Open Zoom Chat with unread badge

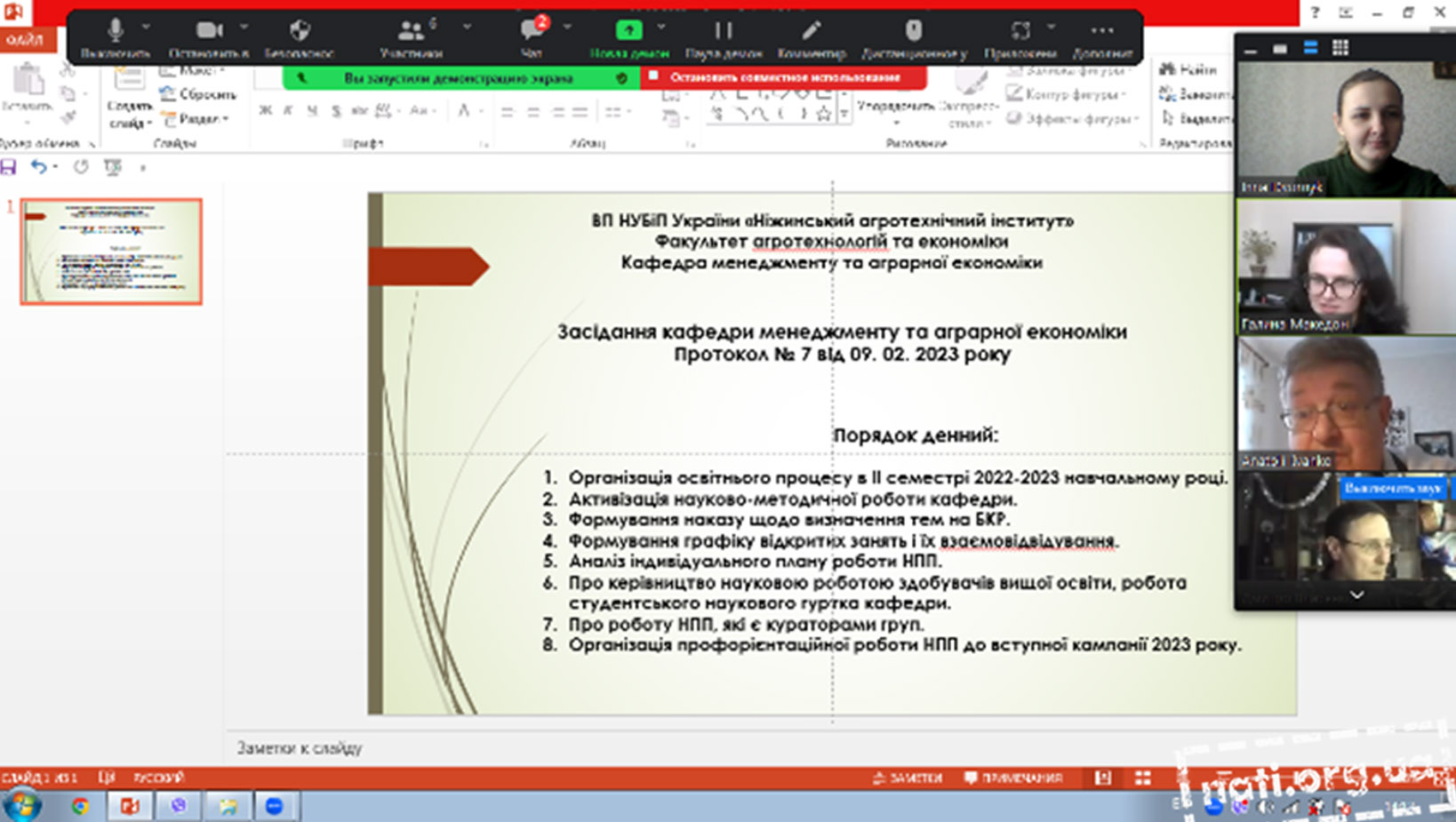pos(532,37)
